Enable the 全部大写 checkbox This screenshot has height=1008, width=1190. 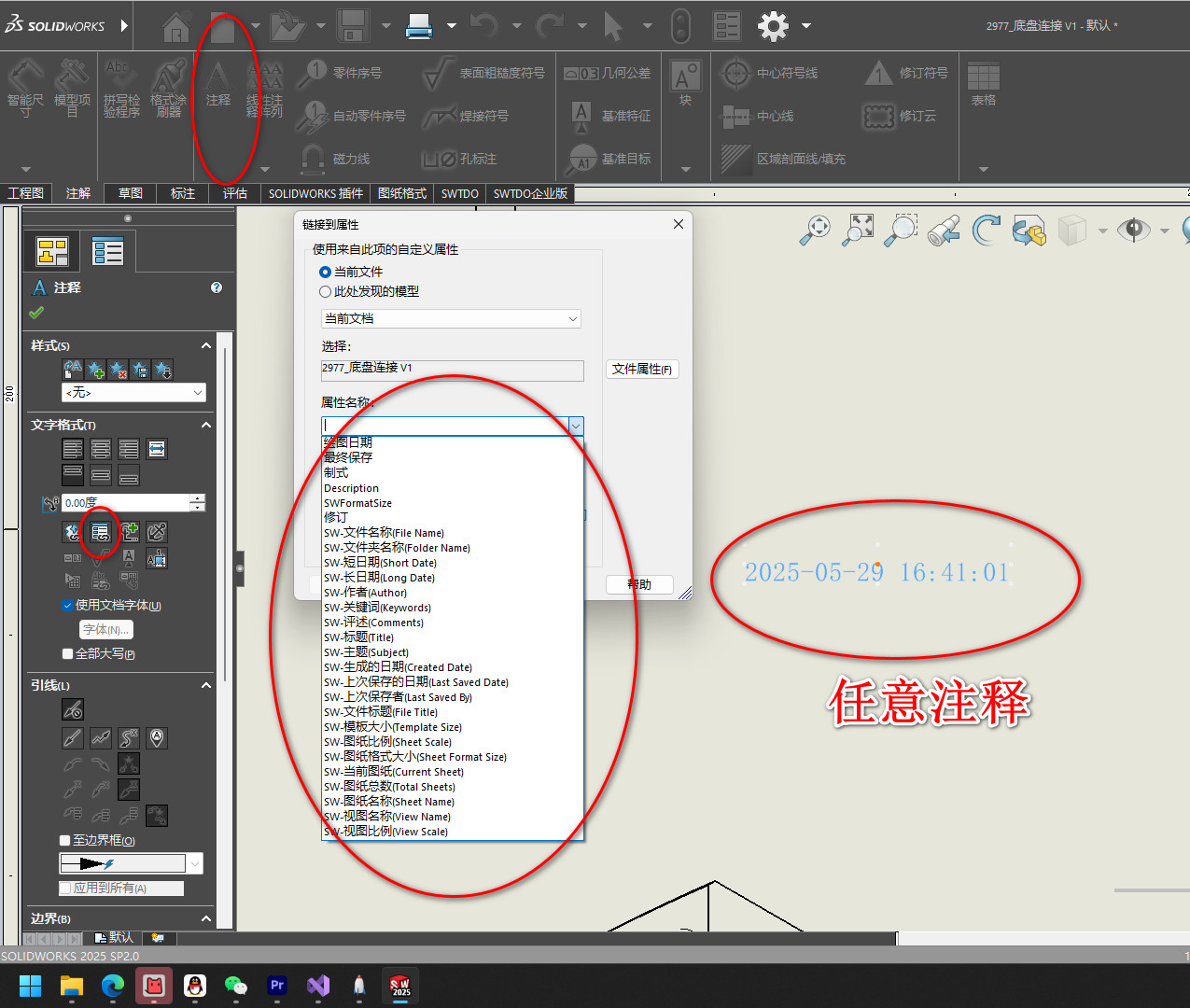pyautogui.click(x=67, y=653)
